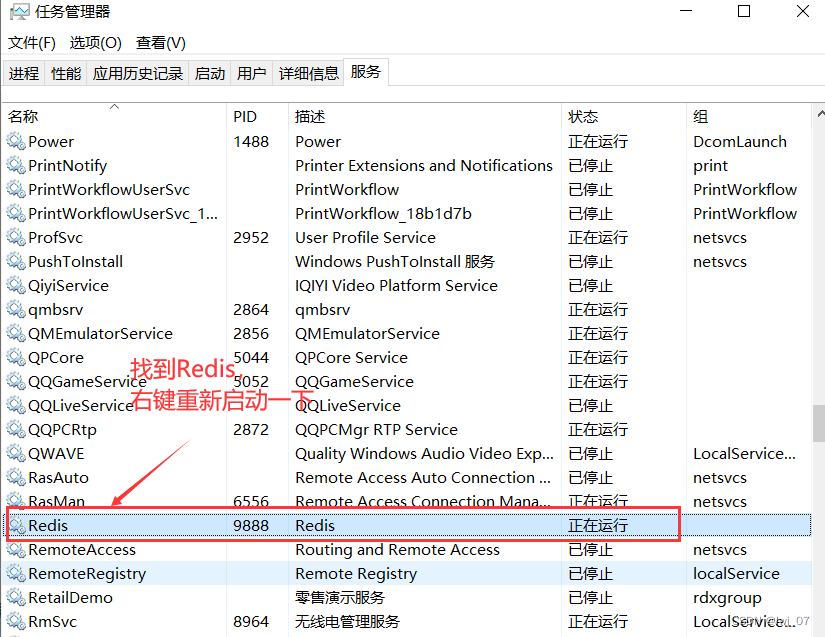The image size is (825, 637).
Task: Open the 选项(O) menu
Action: pos(96,43)
